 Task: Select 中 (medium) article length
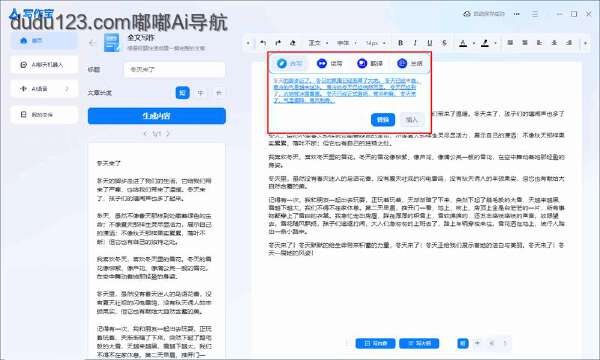tap(201, 93)
